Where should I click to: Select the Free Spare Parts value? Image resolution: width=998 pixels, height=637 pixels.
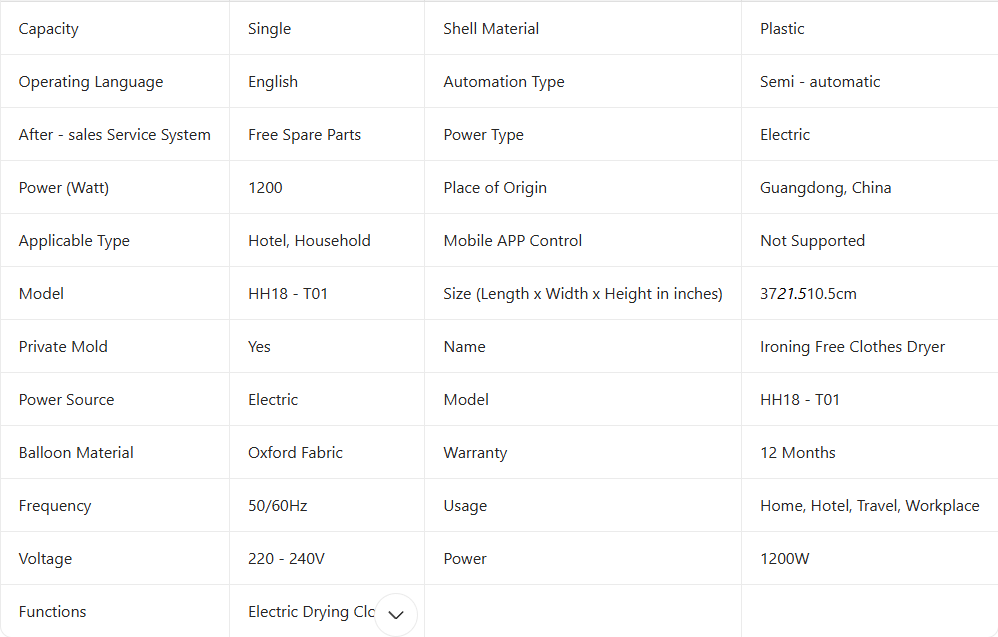coord(304,135)
